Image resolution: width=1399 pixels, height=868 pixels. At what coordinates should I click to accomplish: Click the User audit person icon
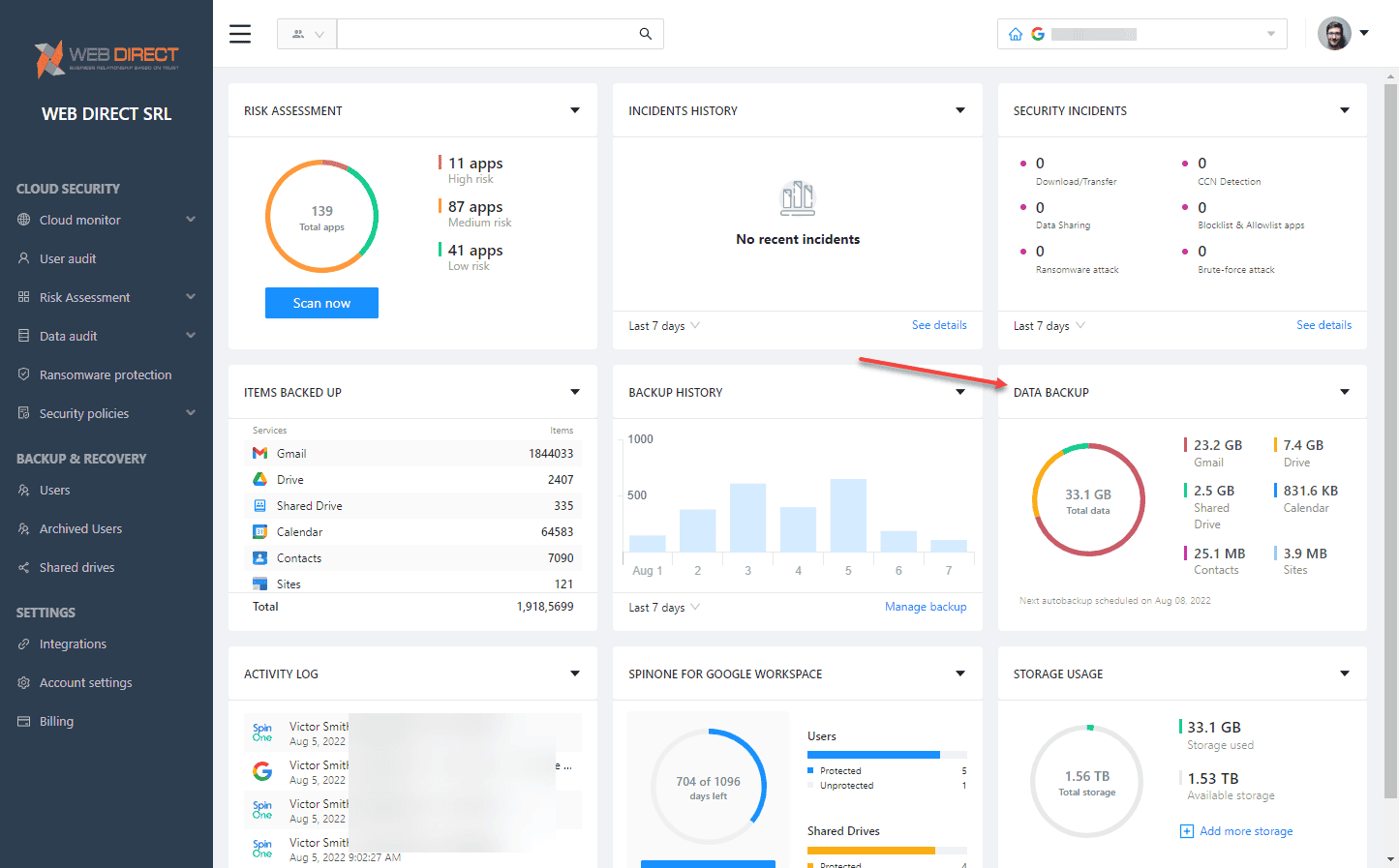pos(24,258)
